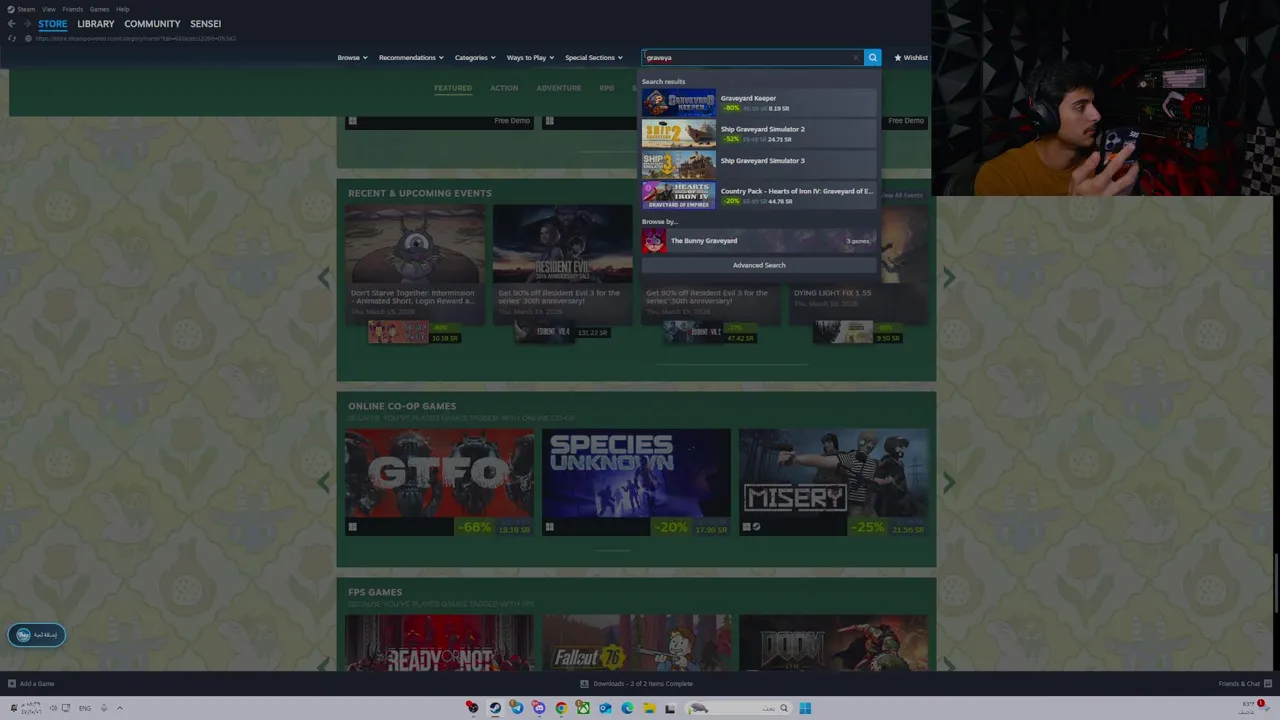Open Hearts of Iron IV Country Pack result
Viewport: 1280px width, 720px height.
(x=759, y=196)
